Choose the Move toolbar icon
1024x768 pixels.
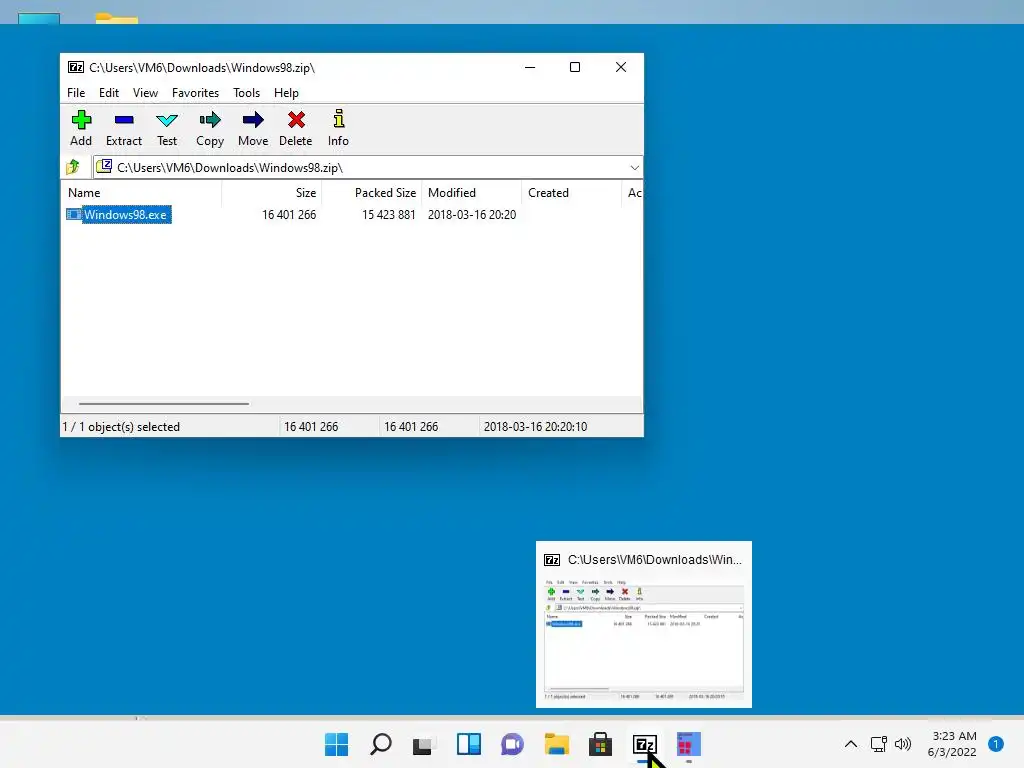[253, 120]
